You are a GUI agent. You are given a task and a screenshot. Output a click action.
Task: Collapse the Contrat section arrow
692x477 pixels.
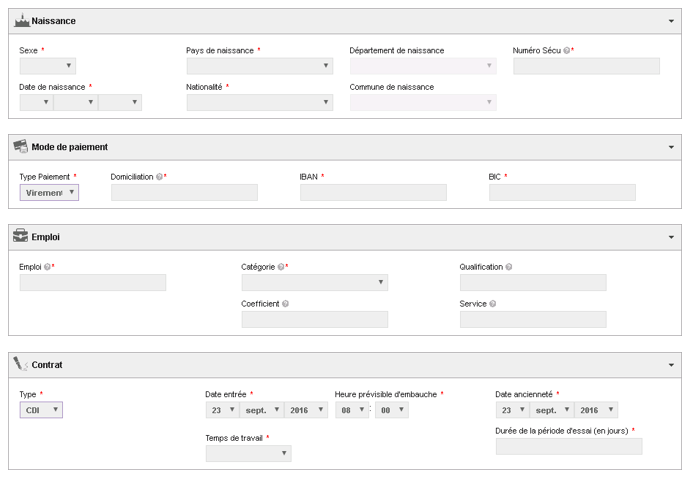point(671,365)
